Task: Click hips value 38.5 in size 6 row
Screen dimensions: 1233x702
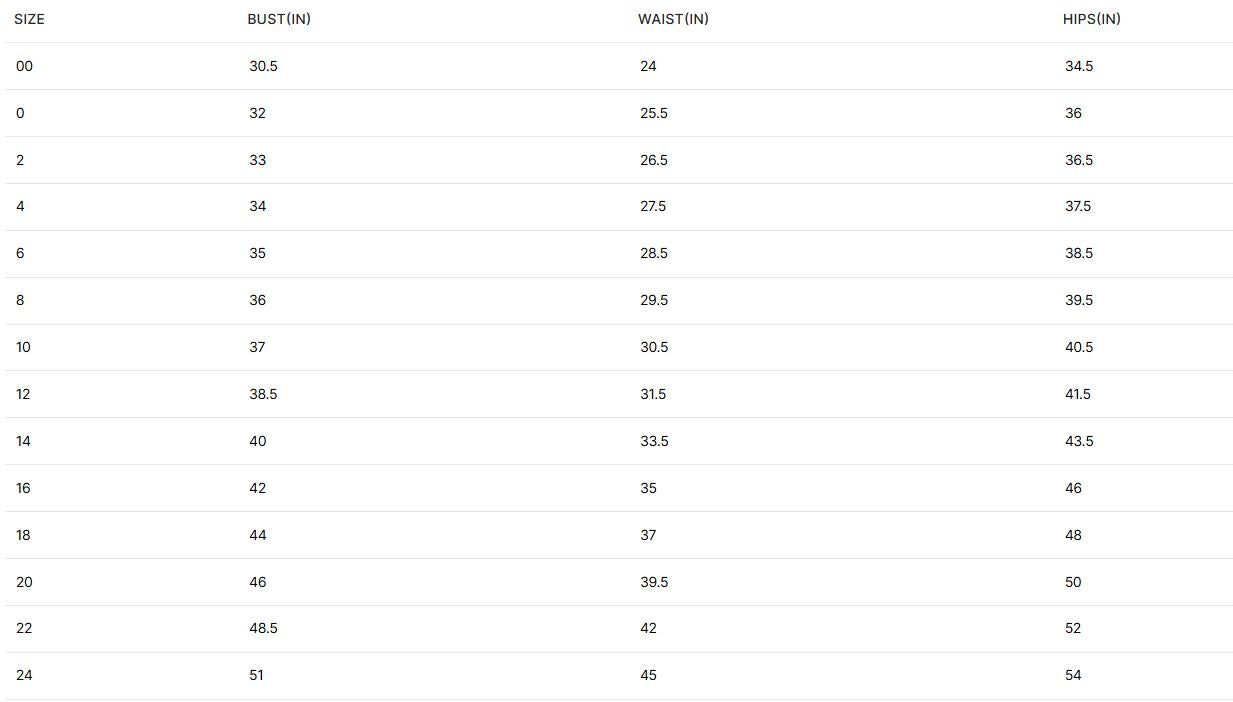Action: click(x=1079, y=253)
